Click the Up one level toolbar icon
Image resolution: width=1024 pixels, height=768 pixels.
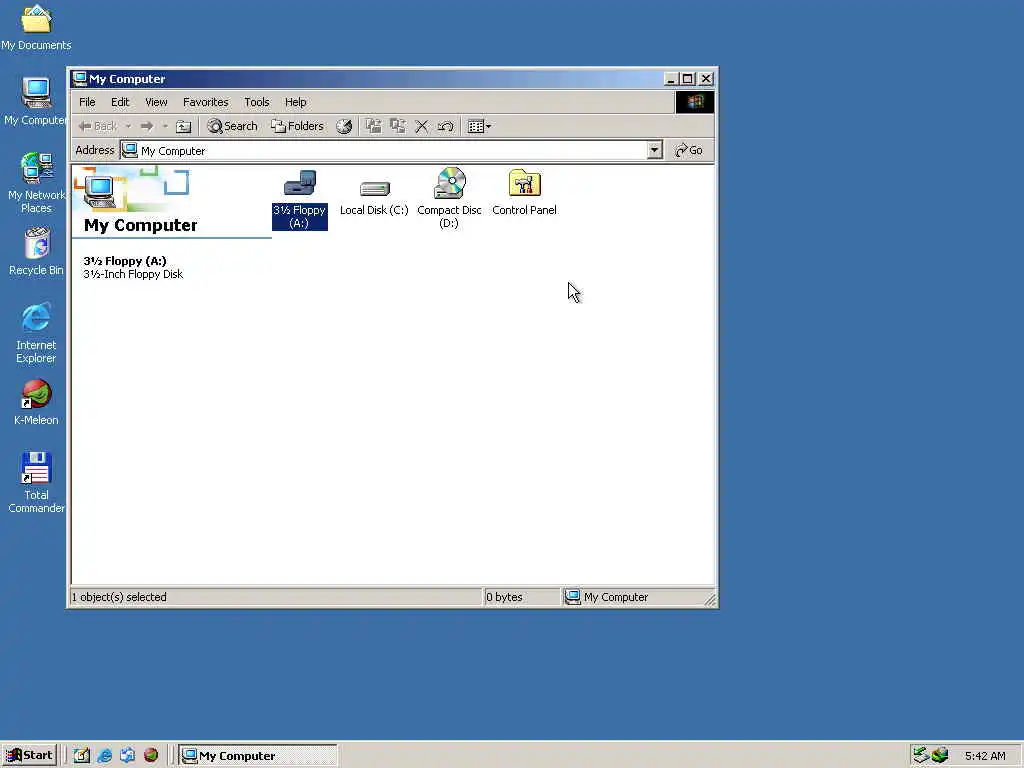pyautogui.click(x=184, y=127)
